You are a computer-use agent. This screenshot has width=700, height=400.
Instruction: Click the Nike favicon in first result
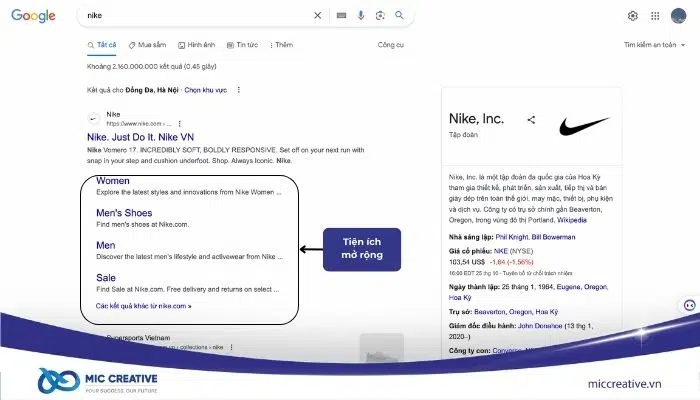tap(94, 119)
